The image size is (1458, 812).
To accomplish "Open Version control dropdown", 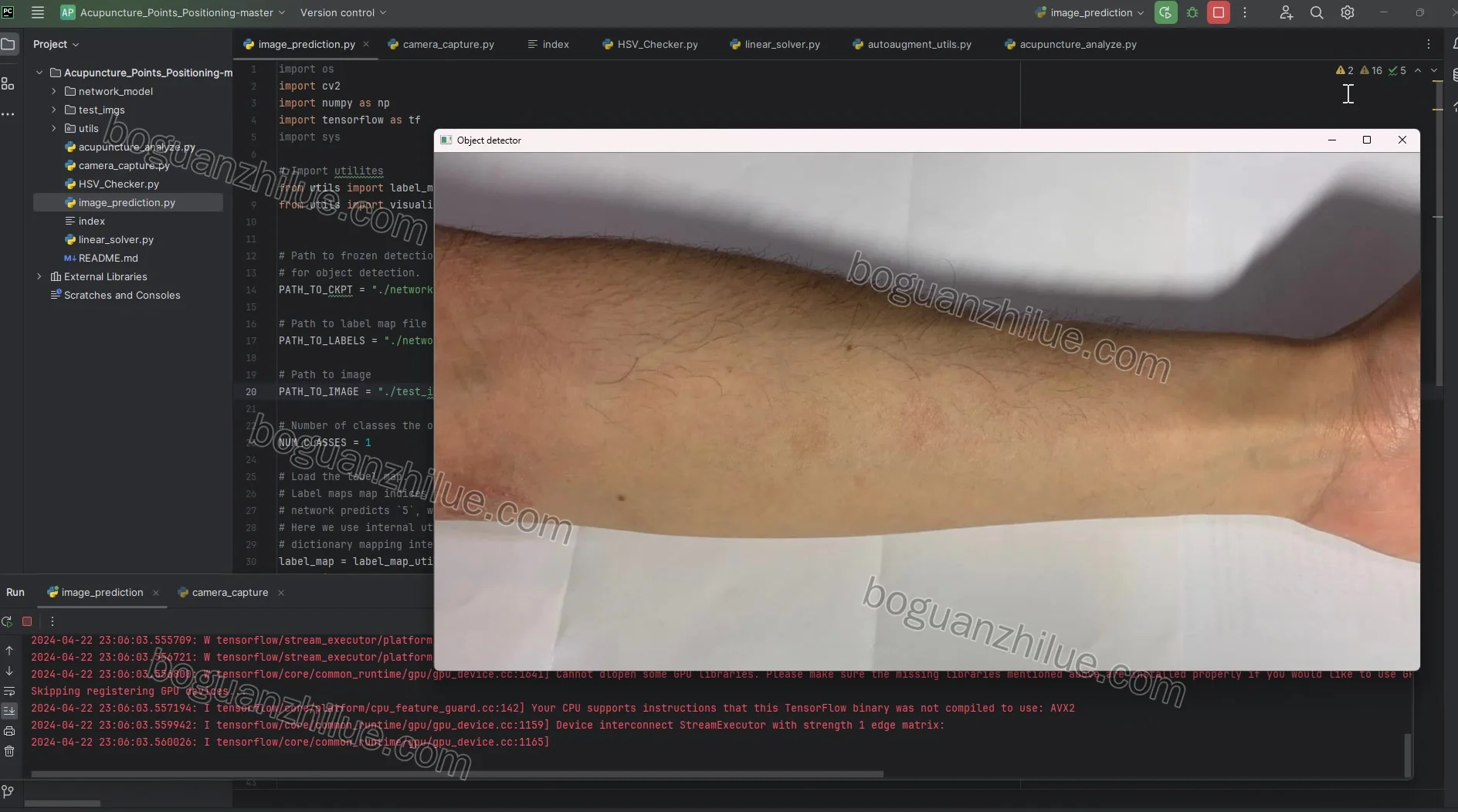I will pos(343,12).
